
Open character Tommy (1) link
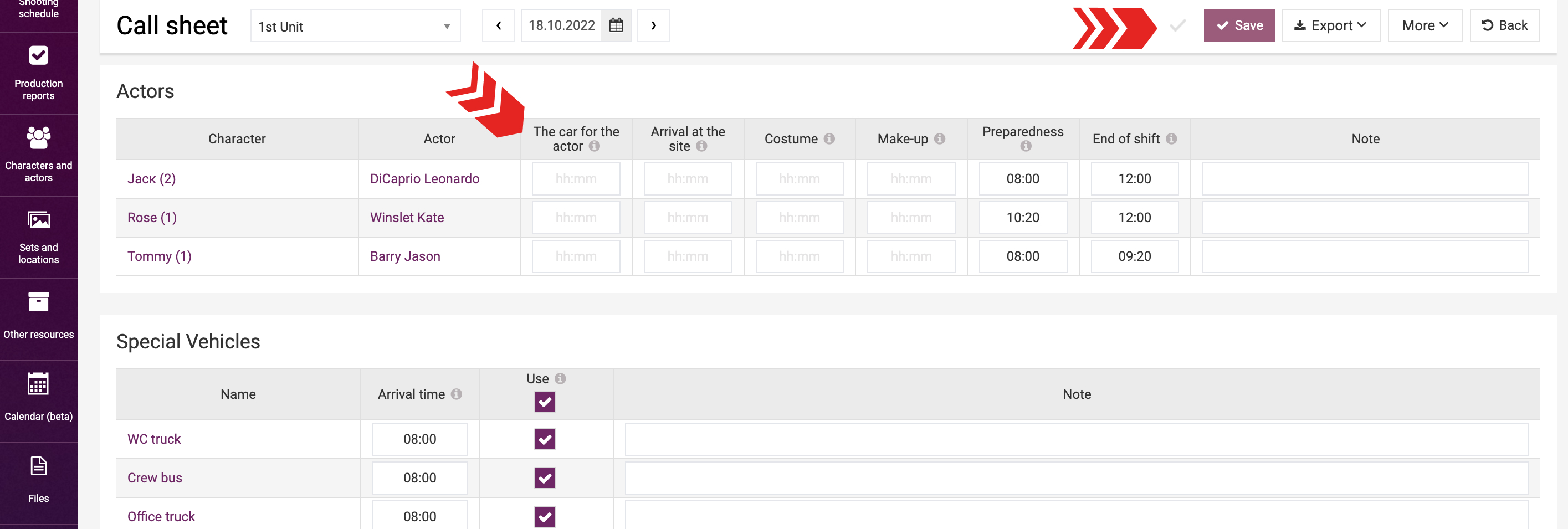click(160, 256)
